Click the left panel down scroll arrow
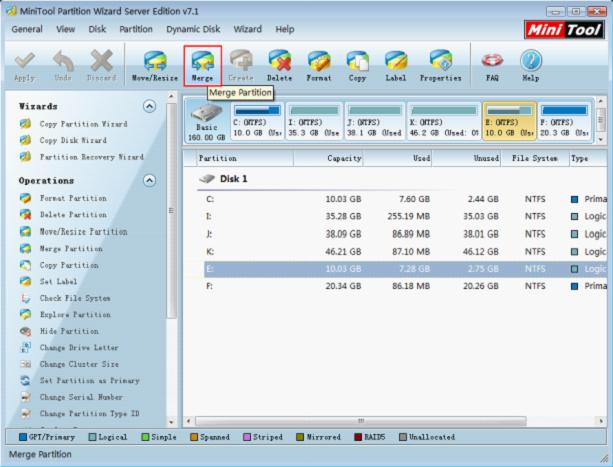Viewport: 613px width, 467px height. [171, 422]
